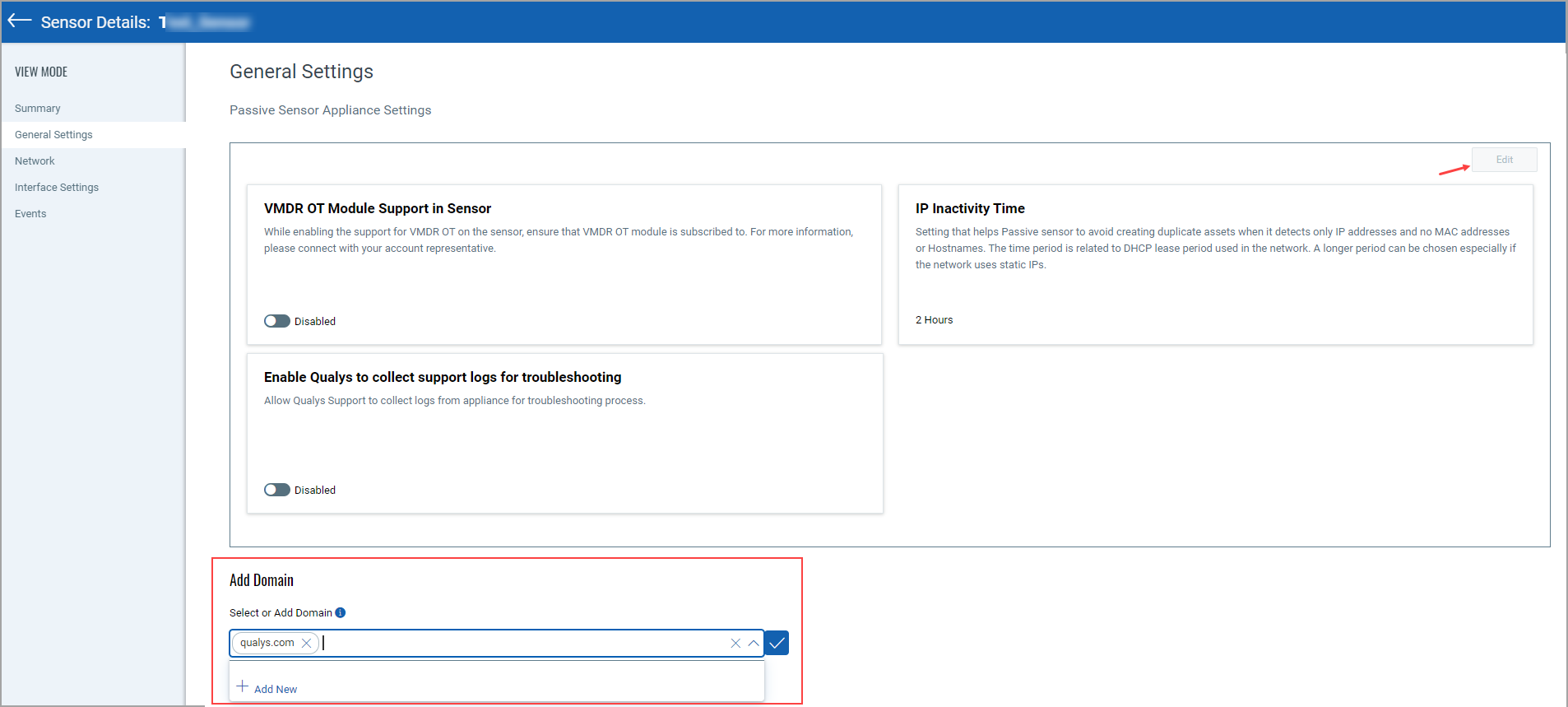This screenshot has width=1568, height=707.
Task: Click the info icon beside Select or Add Domain
Action: tap(341, 612)
